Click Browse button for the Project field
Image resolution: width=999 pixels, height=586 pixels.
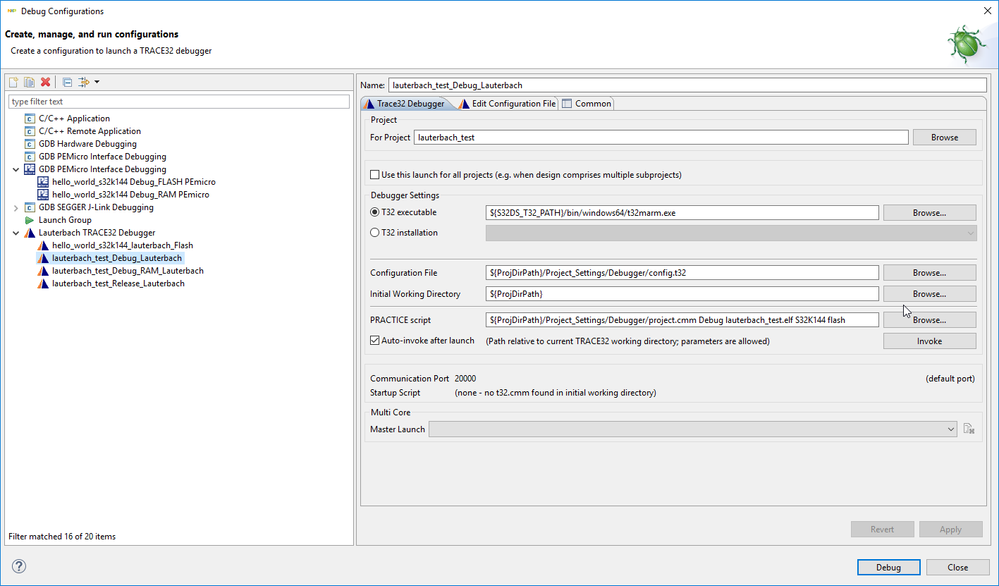pyautogui.click(x=944, y=138)
